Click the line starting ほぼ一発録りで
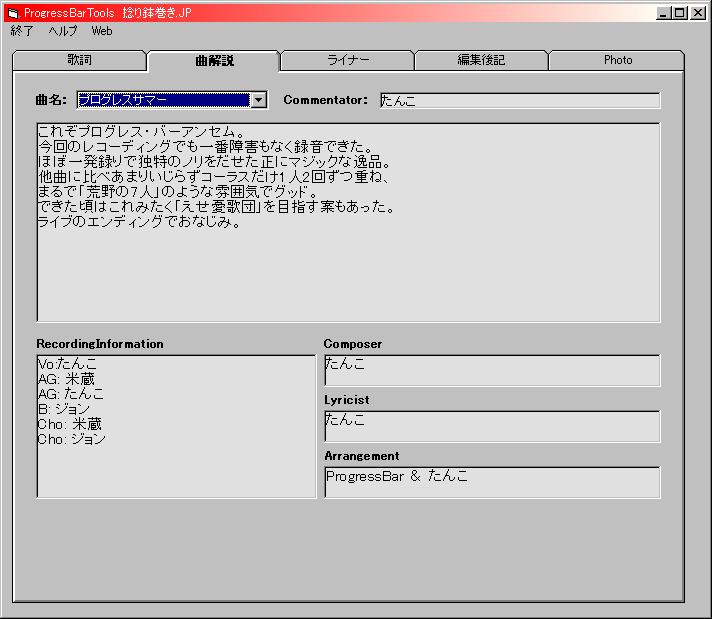The height and width of the screenshot is (619, 712). pos(214,162)
